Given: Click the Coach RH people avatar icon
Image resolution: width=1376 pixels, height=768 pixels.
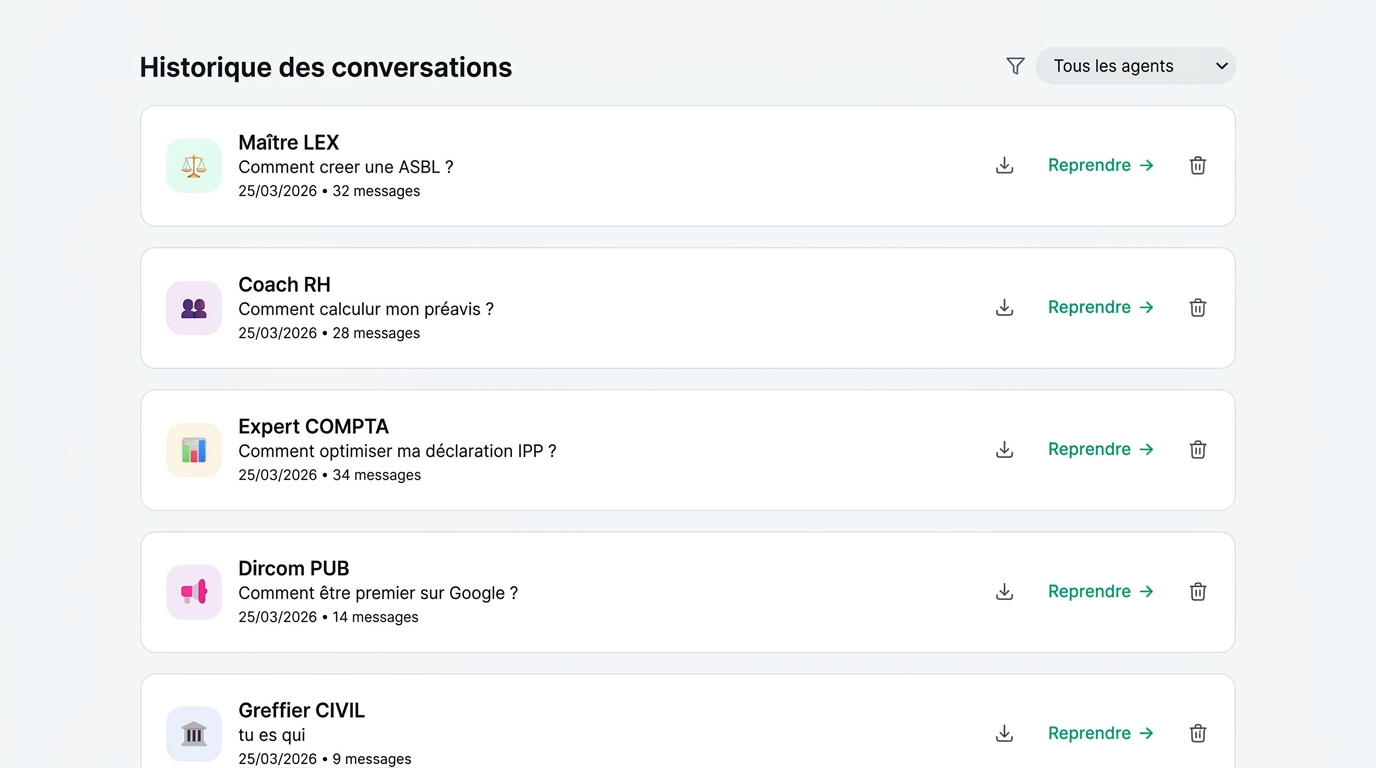Looking at the screenshot, I should [x=194, y=308].
